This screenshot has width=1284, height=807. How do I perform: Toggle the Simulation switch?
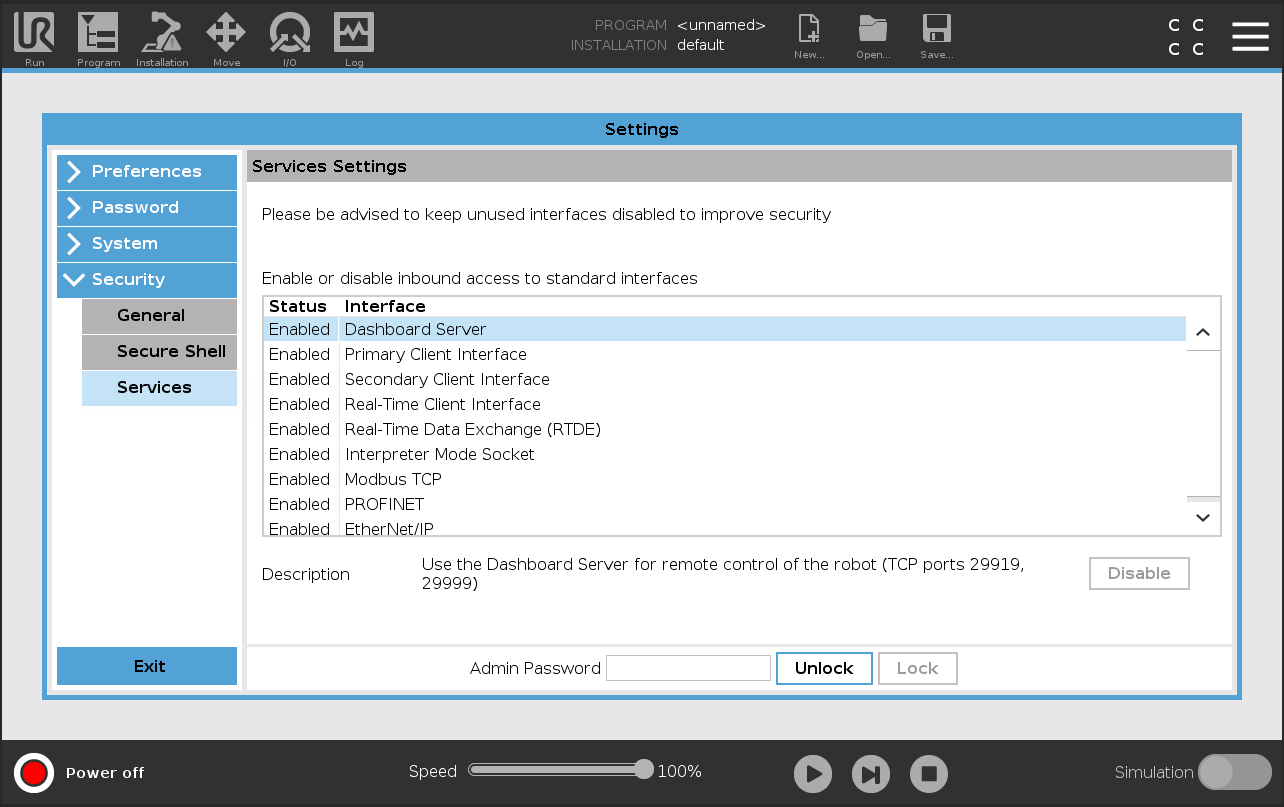coord(1234,772)
